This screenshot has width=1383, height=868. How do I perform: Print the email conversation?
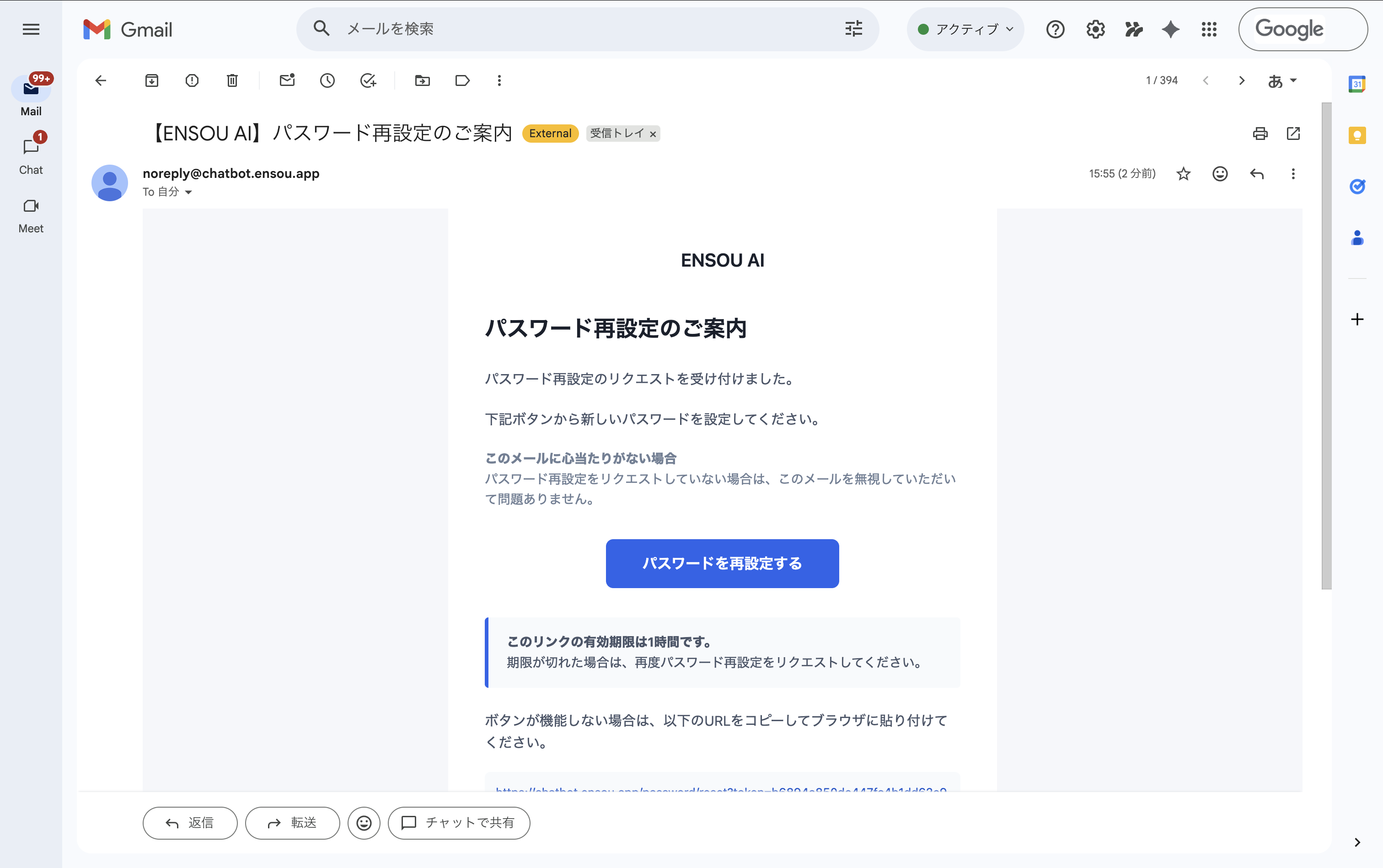coord(1260,134)
